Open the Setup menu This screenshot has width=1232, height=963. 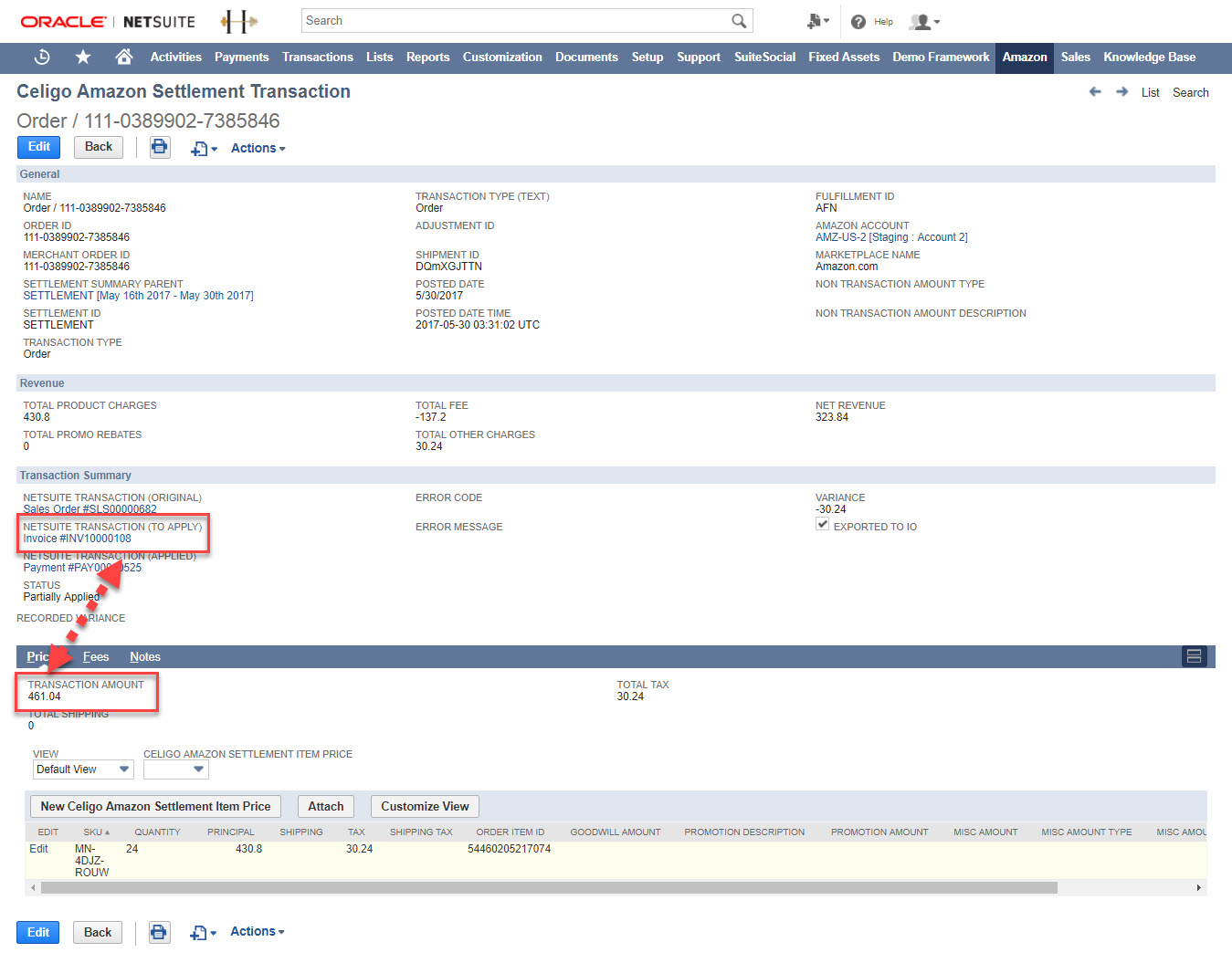(x=648, y=57)
